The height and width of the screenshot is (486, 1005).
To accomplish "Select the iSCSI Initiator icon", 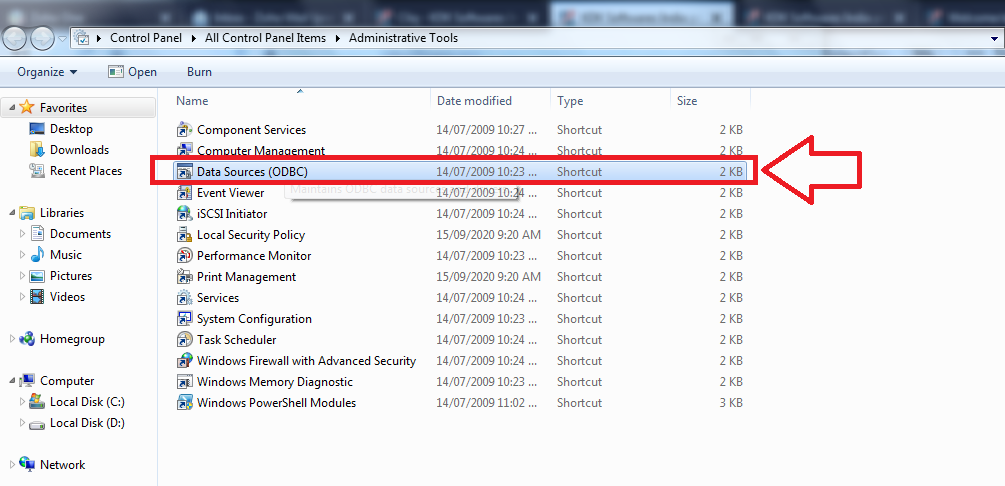I will click(185, 214).
